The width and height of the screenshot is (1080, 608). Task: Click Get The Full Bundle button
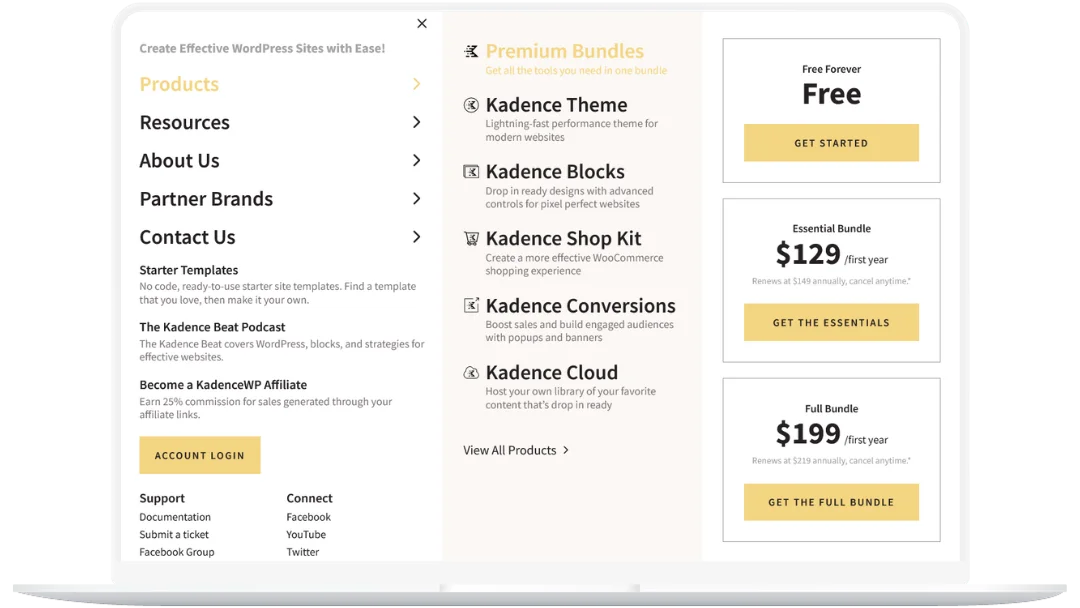831,502
